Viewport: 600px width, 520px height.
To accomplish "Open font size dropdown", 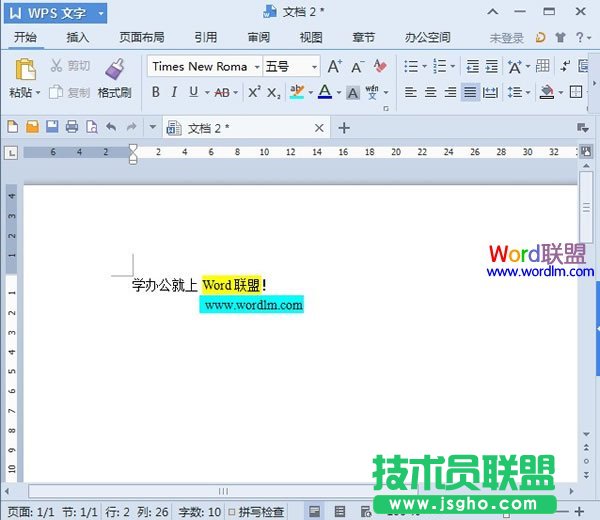I will click(315, 67).
